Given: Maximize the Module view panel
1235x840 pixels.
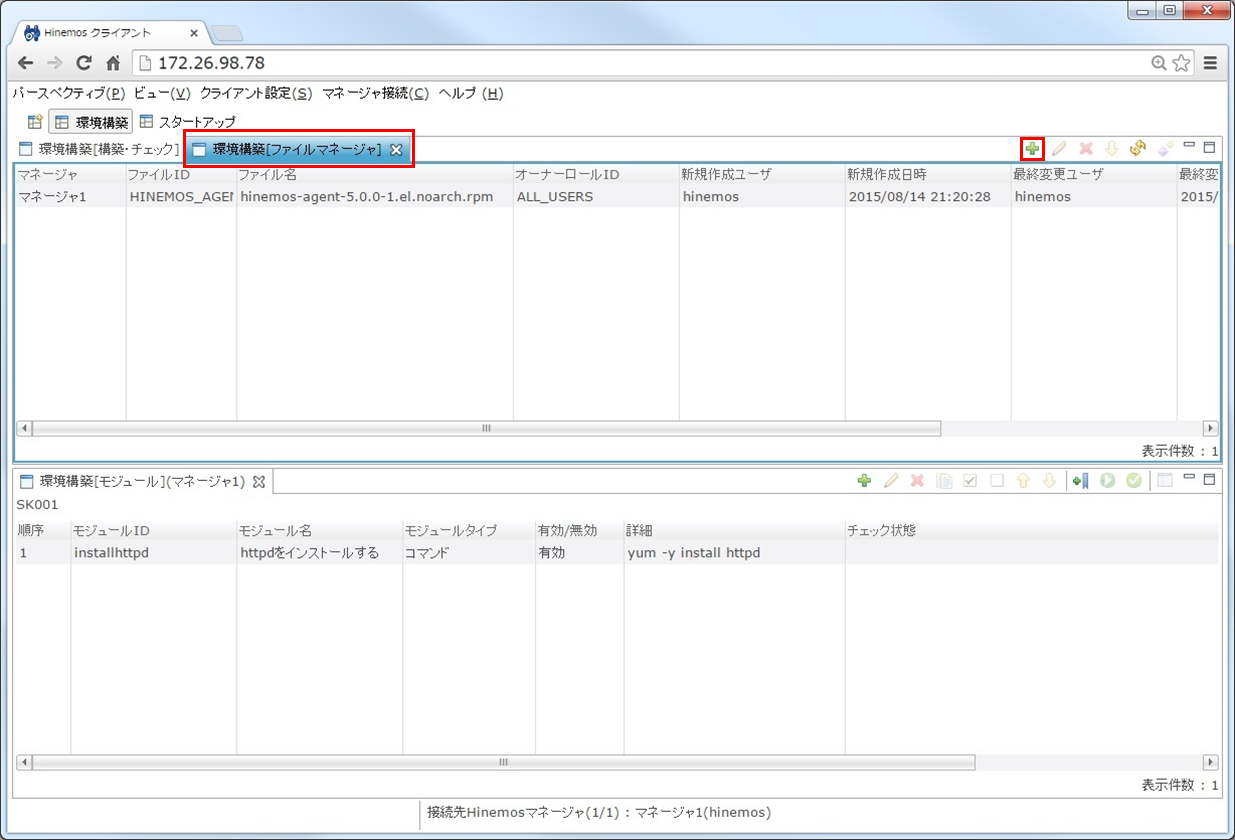Looking at the screenshot, I should [x=1209, y=479].
